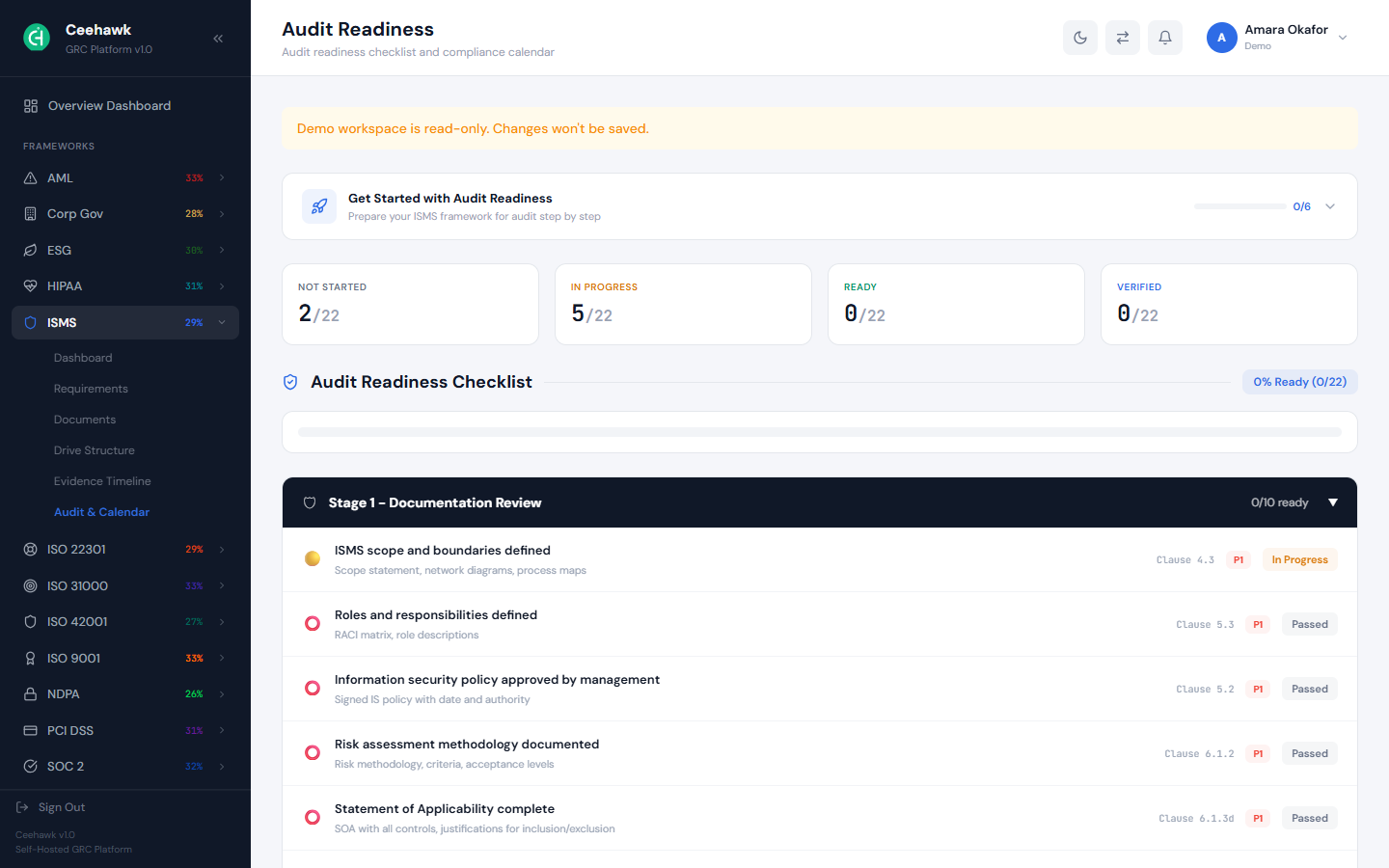This screenshot has height=868, width=1389.
Task: Expand the ISO 22301 framework chevron
Action: coord(222,550)
